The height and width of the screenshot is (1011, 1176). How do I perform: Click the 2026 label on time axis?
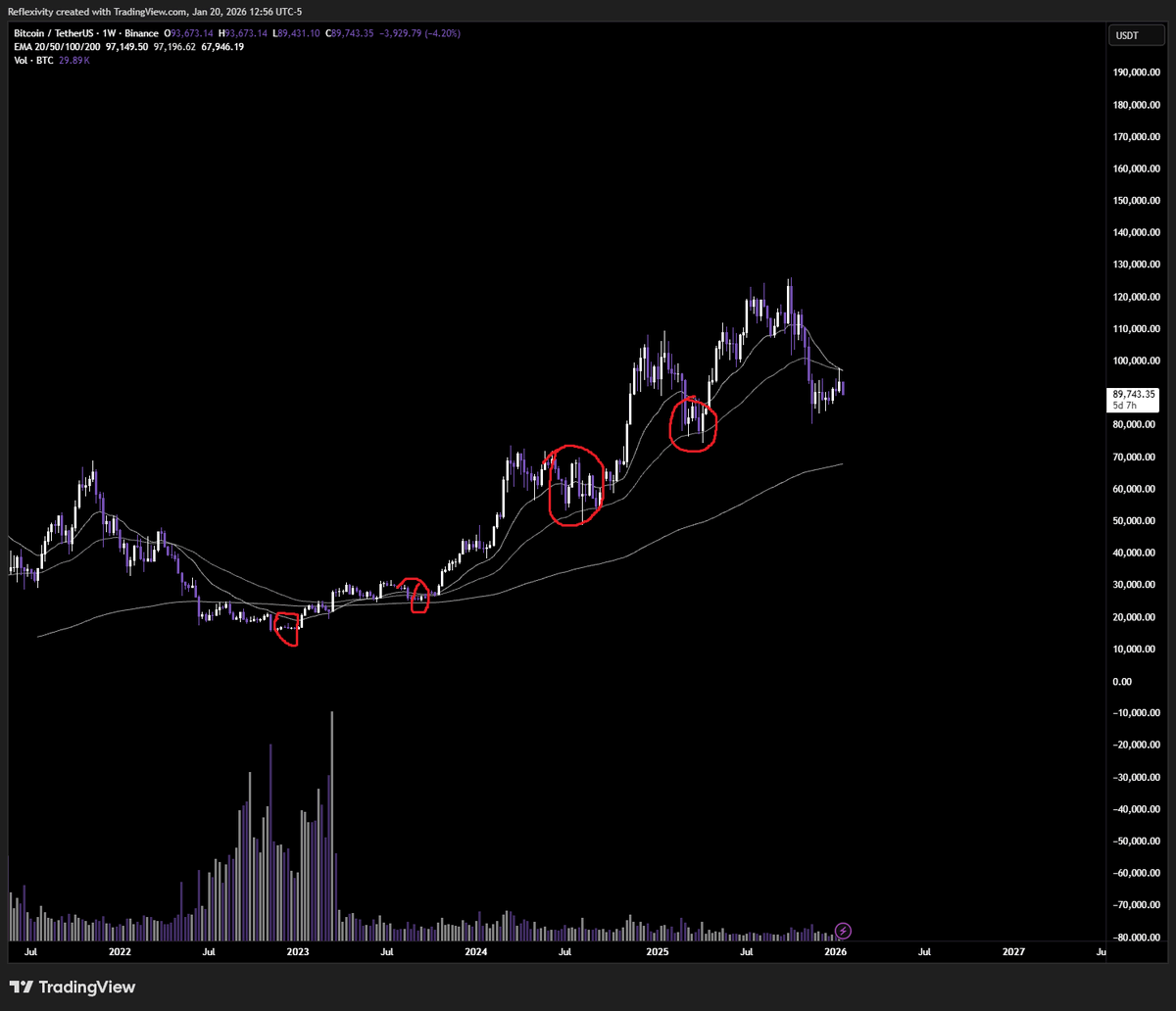click(836, 951)
